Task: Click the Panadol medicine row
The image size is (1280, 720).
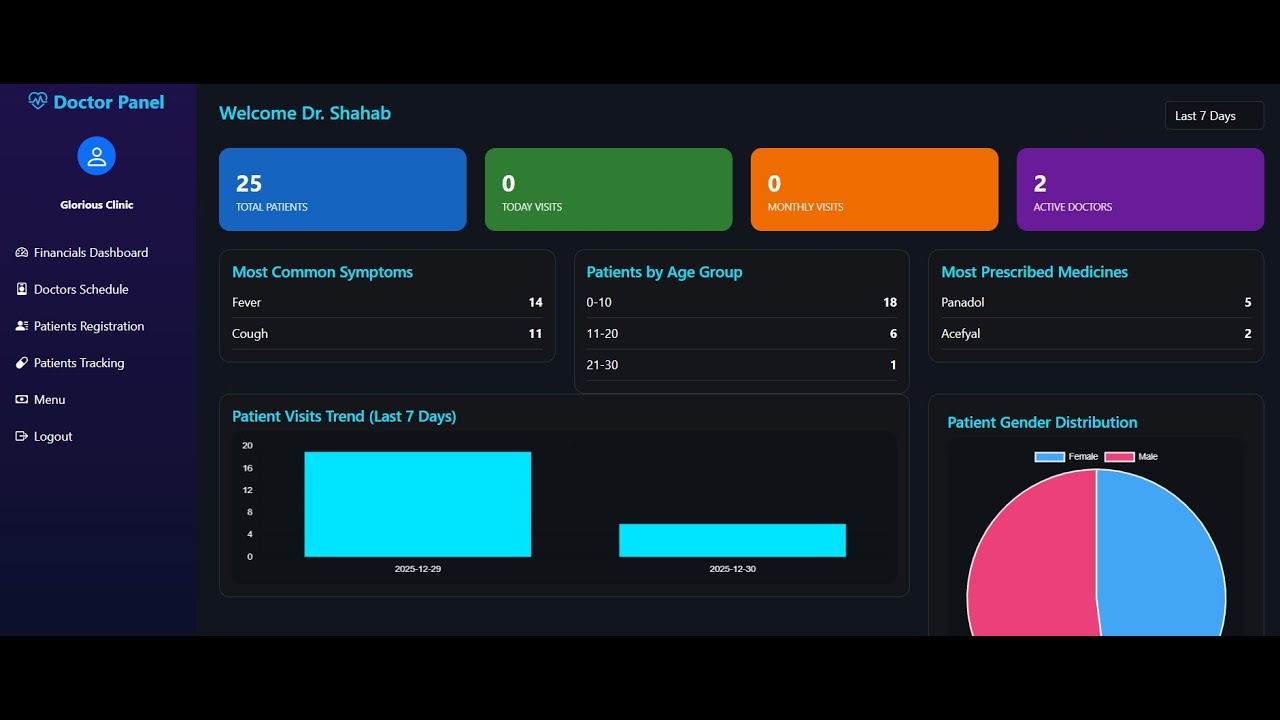Action: tap(1096, 302)
